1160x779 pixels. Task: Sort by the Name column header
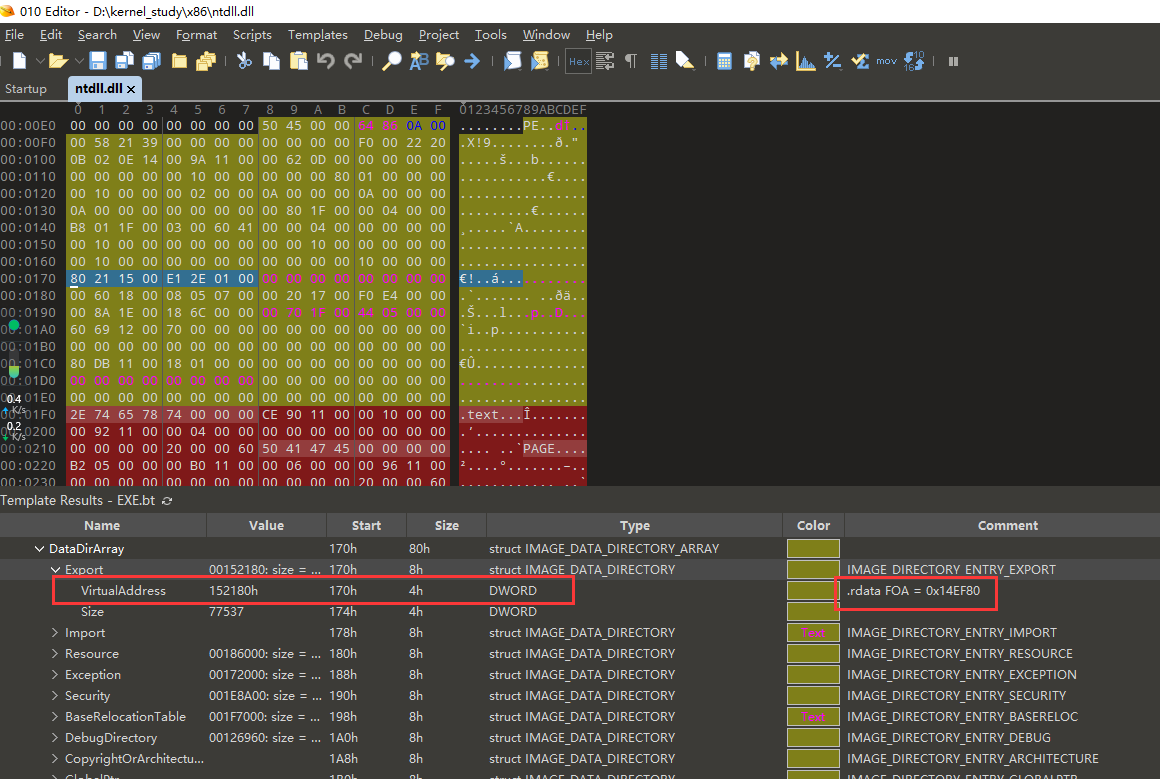pos(102,525)
